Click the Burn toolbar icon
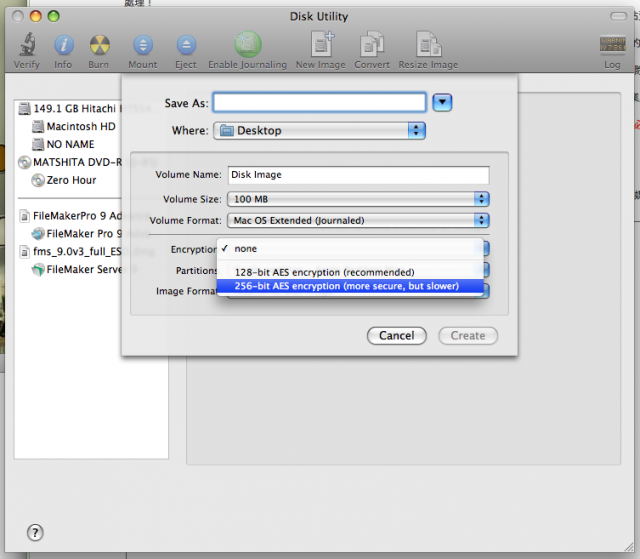Viewport: 640px width, 559px height. click(99, 44)
